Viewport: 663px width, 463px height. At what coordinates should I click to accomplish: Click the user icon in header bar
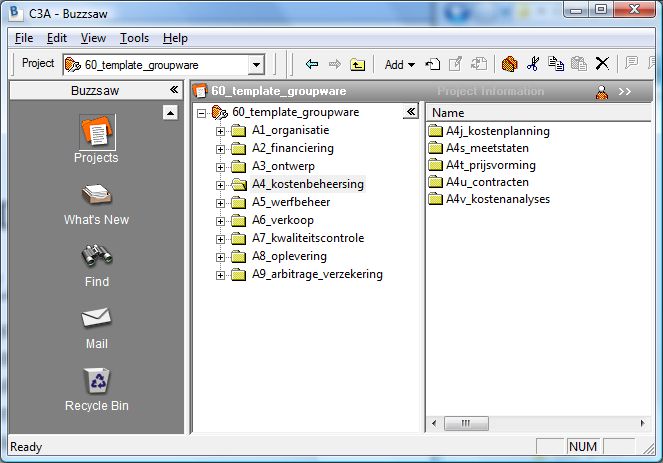tap(602, 92)
